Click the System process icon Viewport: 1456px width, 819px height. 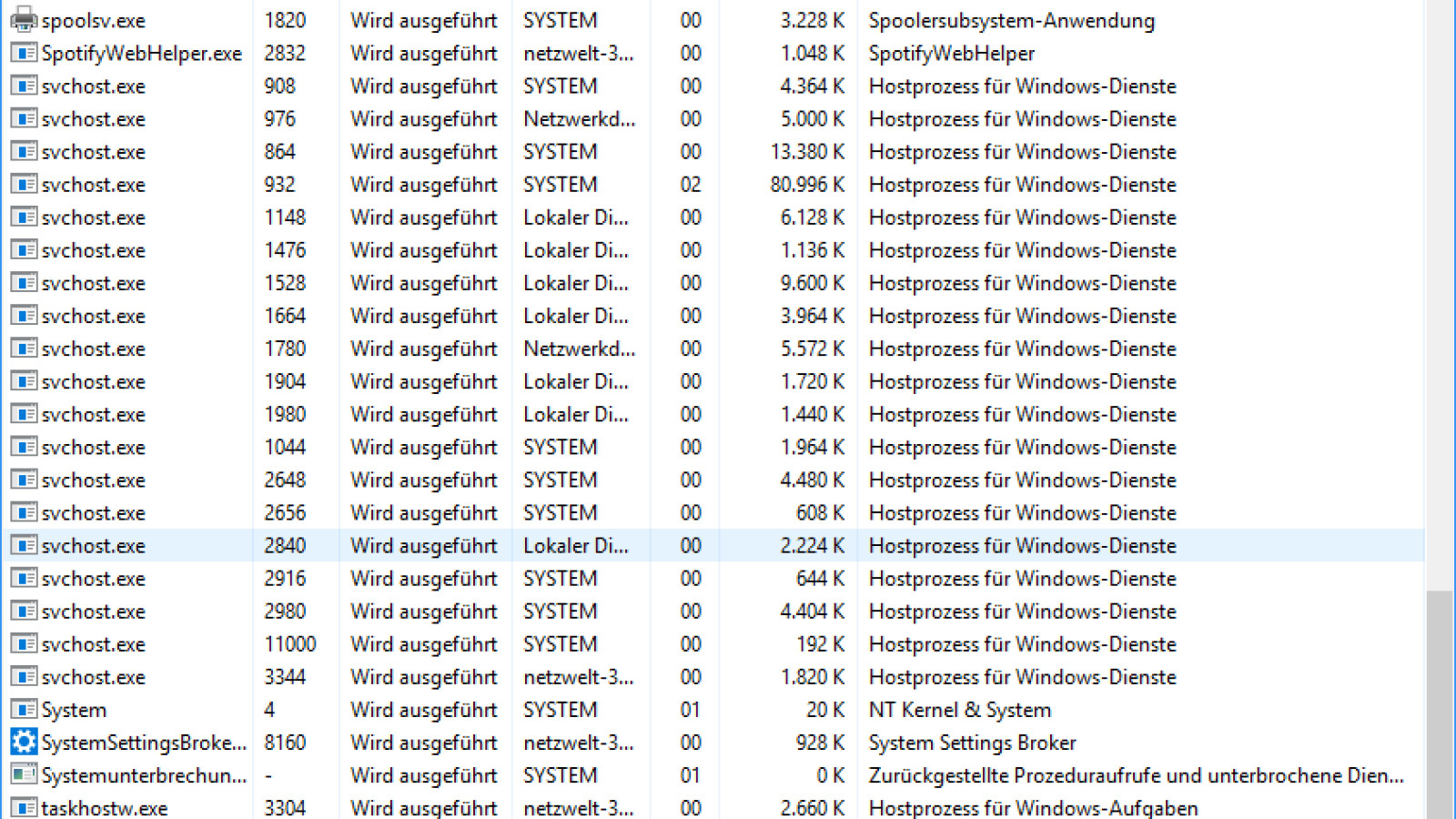point(24,710)
